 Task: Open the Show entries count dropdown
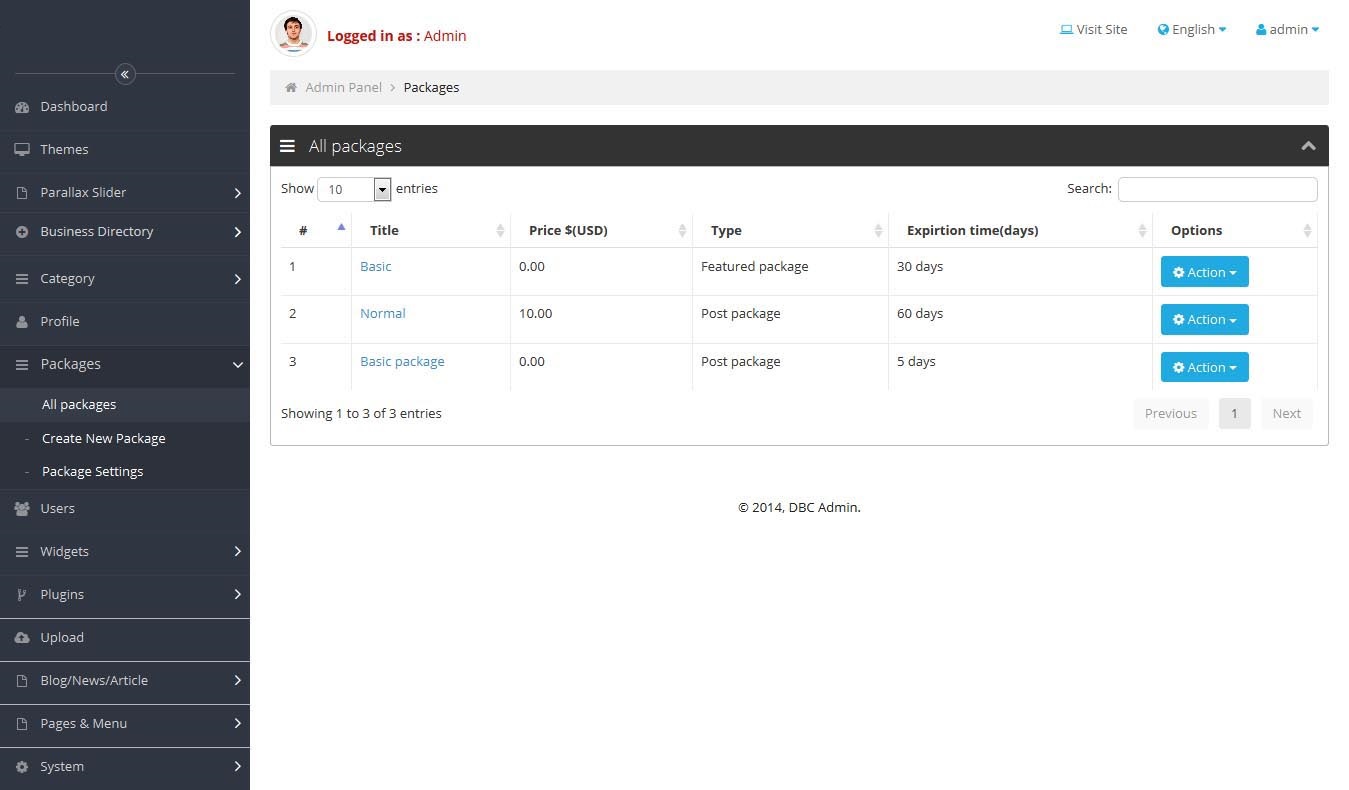pyautogui.click(x=354, y=189)
